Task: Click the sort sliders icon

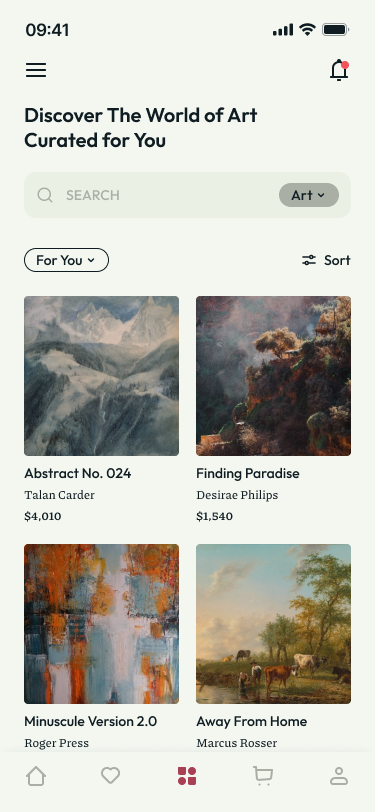Action: pos(309,260)
